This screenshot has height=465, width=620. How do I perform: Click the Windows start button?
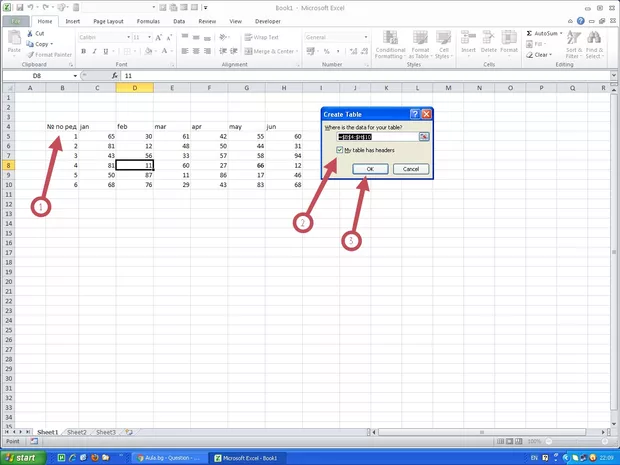[x=23, y=458]
